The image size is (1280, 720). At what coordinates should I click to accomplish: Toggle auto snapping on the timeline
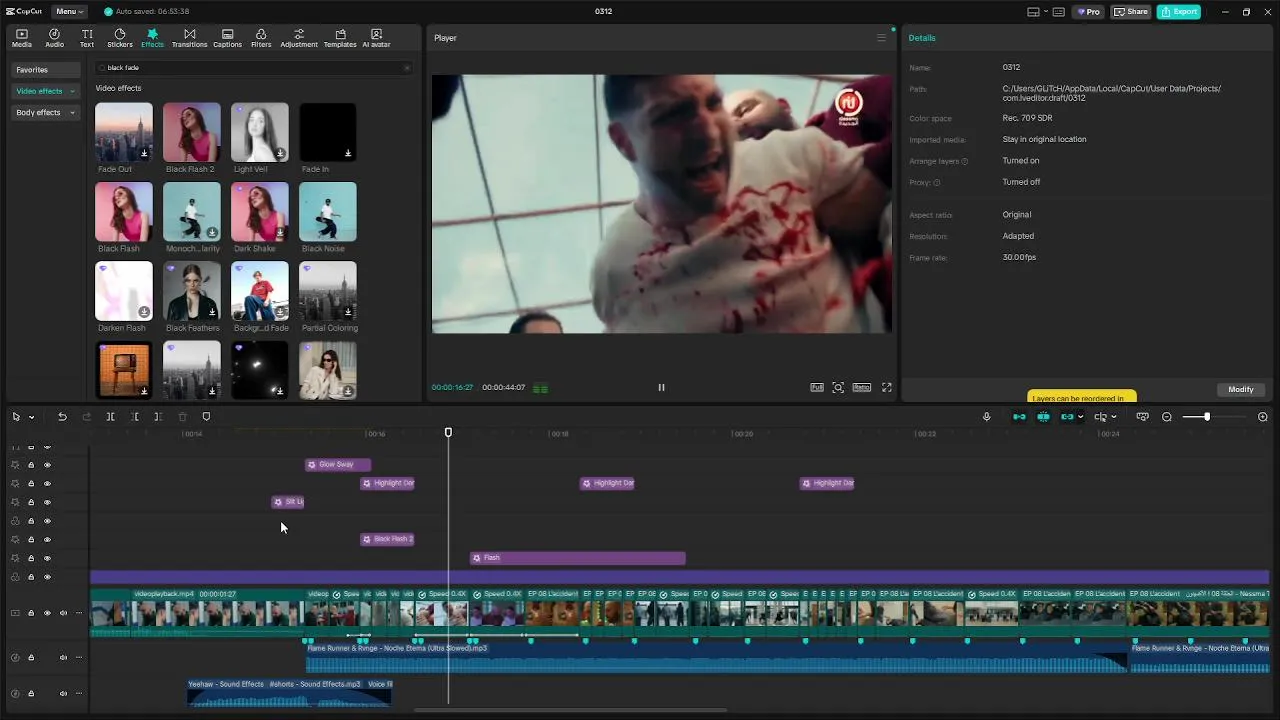[1043, 417]
